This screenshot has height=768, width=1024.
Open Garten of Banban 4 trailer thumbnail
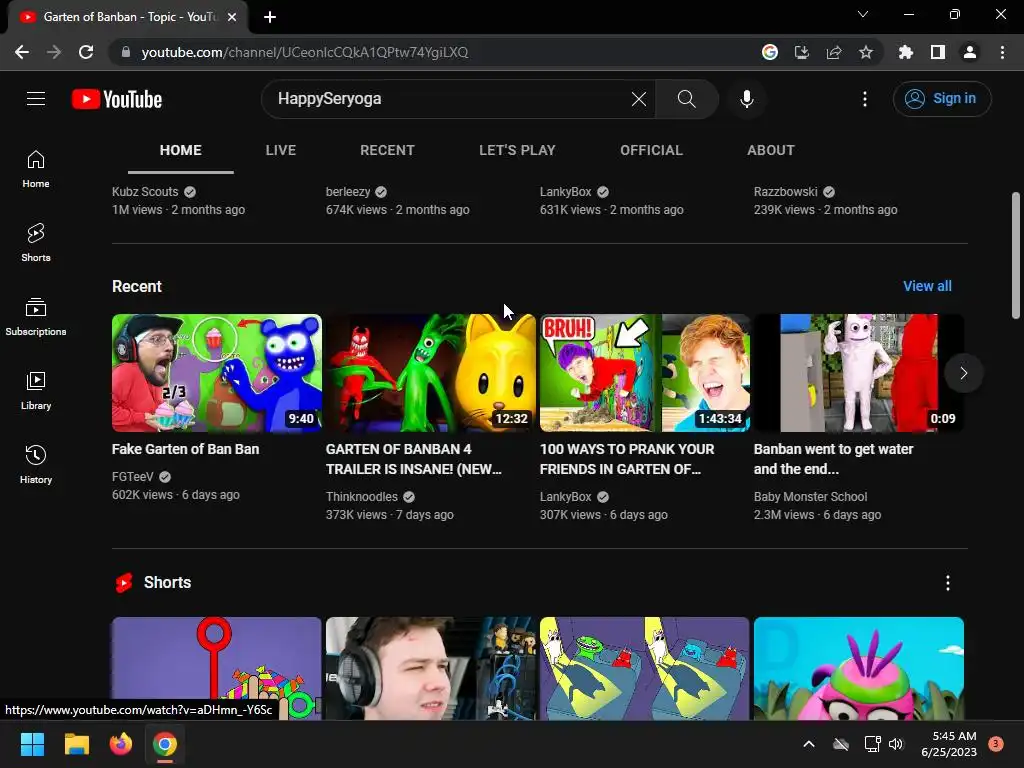tap(431, 373)
